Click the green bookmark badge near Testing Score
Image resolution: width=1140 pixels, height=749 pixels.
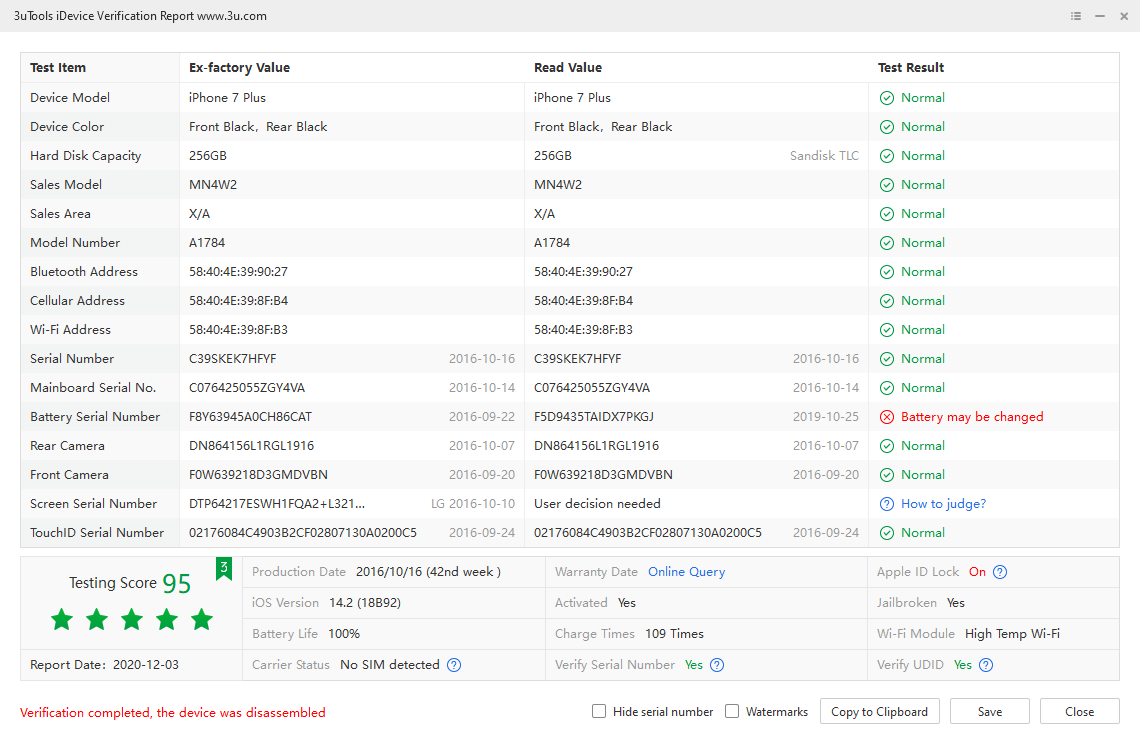point(224,569)
